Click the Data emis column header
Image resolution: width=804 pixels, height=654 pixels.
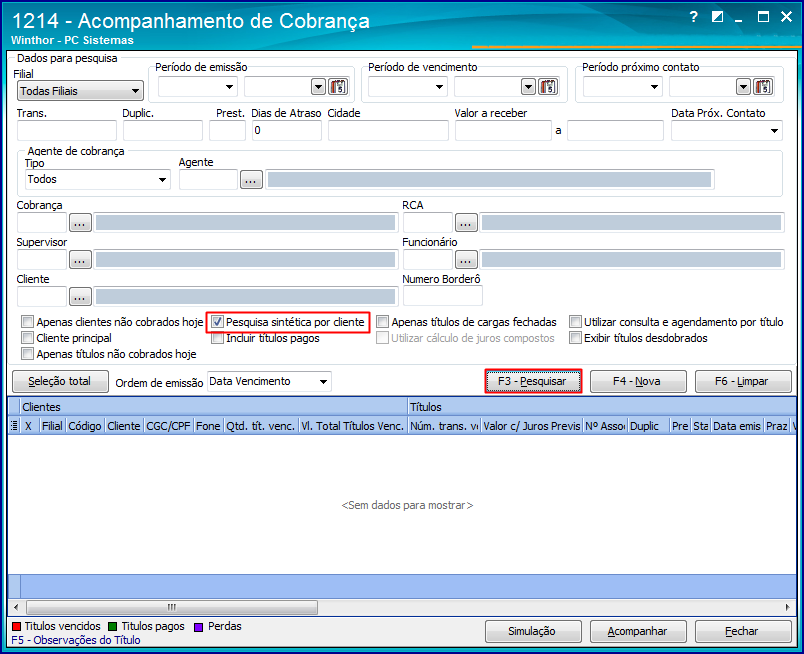[x=737, y=426]
